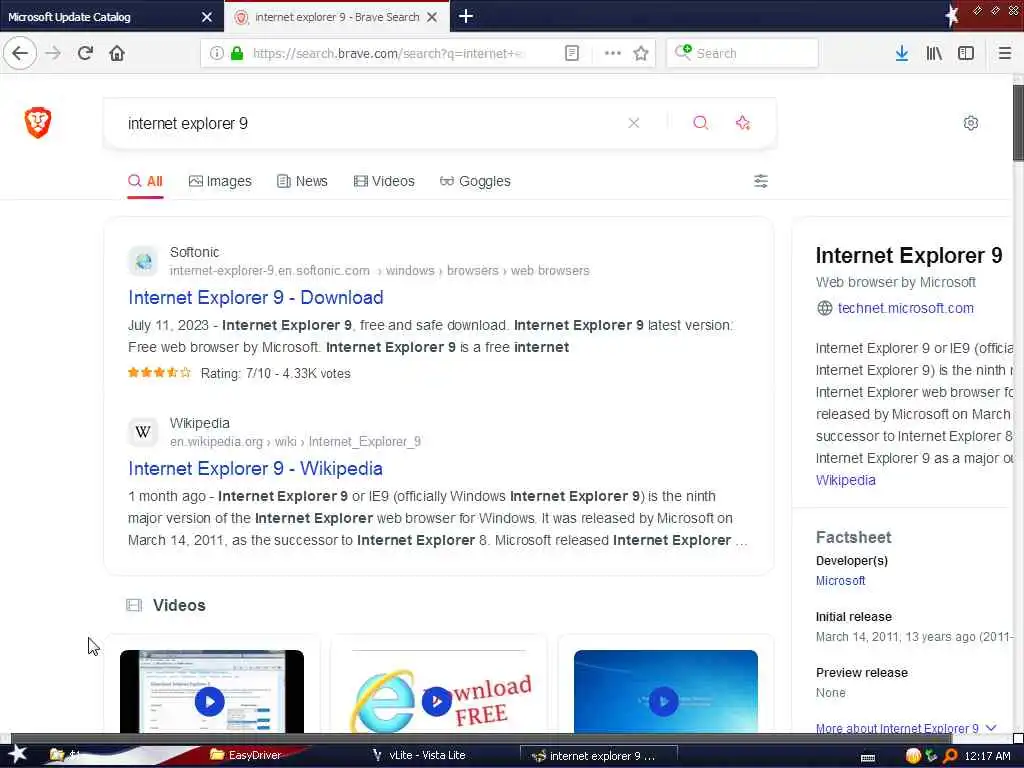Click the keyboard tray icon
This screenshot has height=768, width=1024.
pyautogui.click(x=868, y=758)
